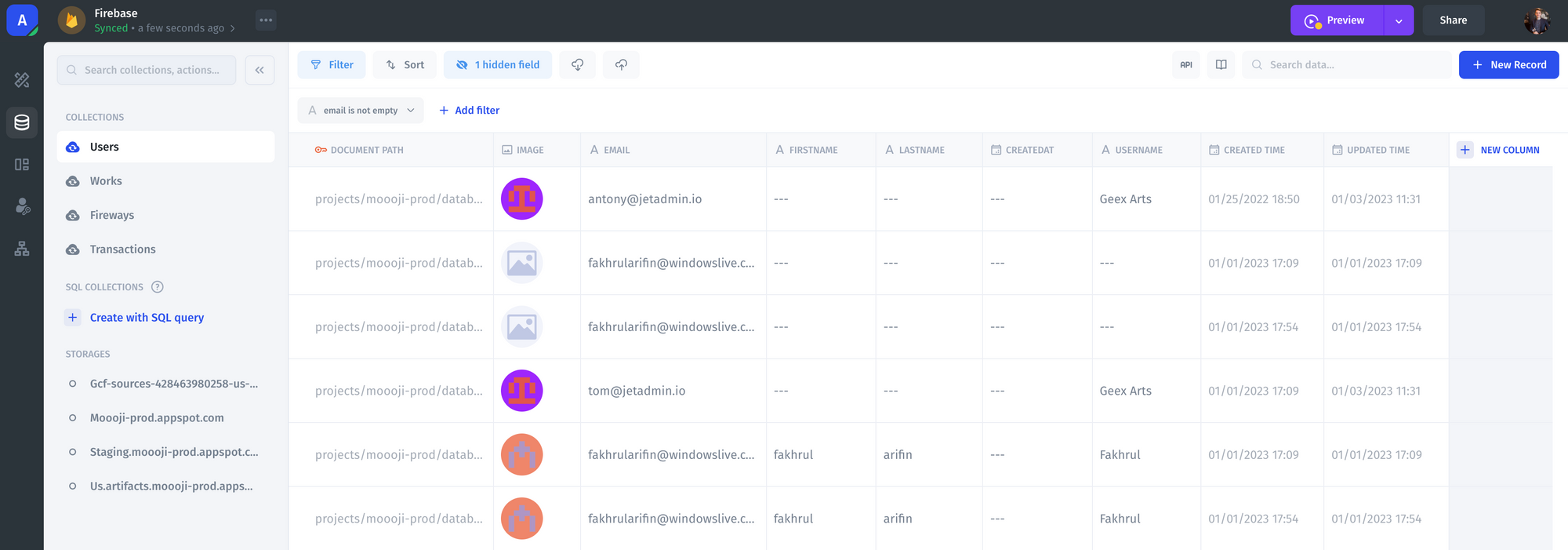The width and height of the screenshot is (1568, 550).
Task: Click the plus icon of New Column
Action: tap(1465, 150)
